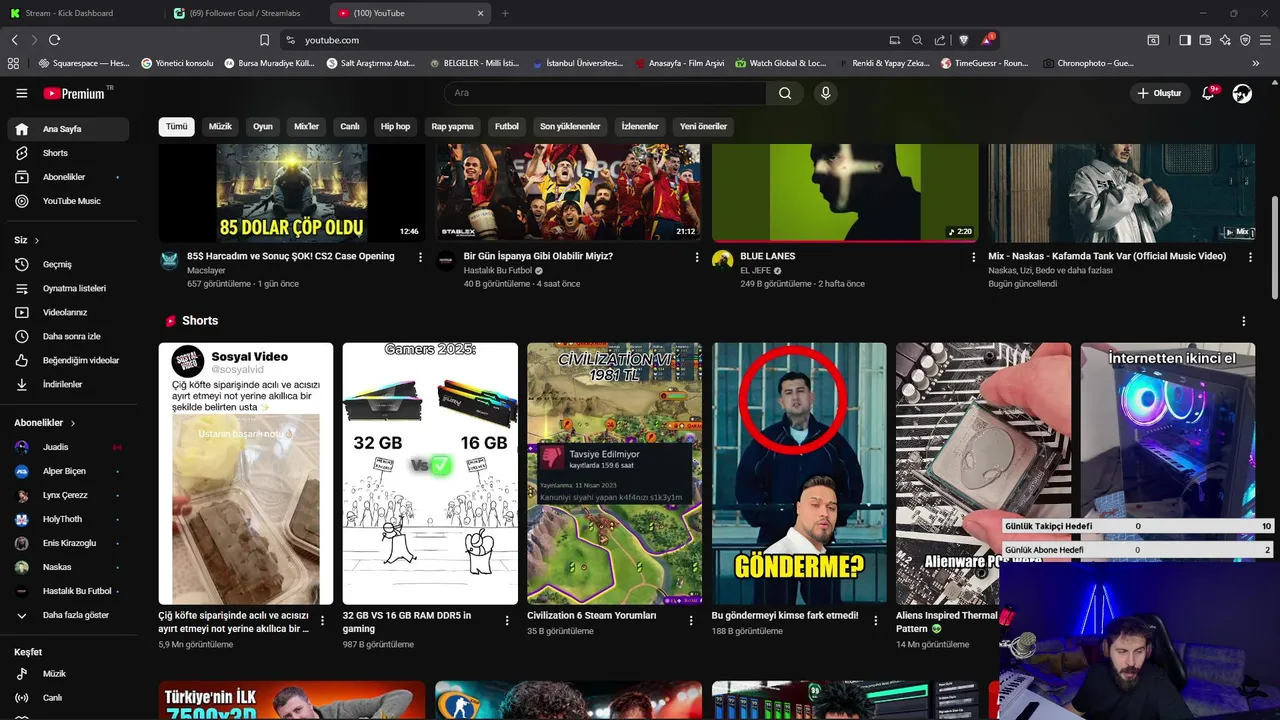Select the Müzik filter chip
Viewport: 1280px width, 720px height.
(220, 127)
